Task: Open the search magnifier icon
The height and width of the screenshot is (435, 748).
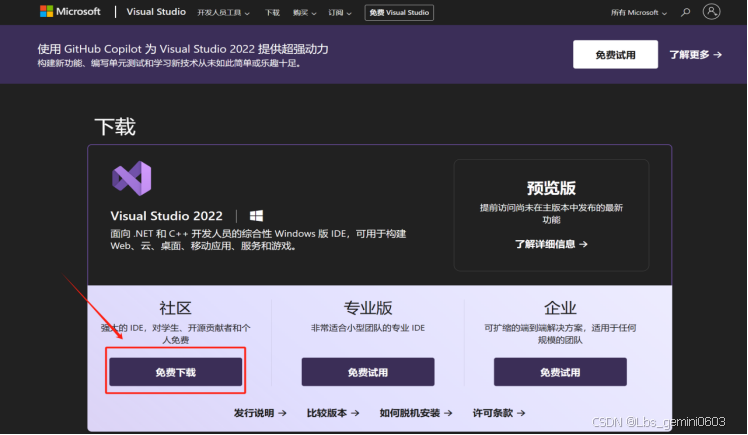Action: pyautogui.click(x=686, y=12)
